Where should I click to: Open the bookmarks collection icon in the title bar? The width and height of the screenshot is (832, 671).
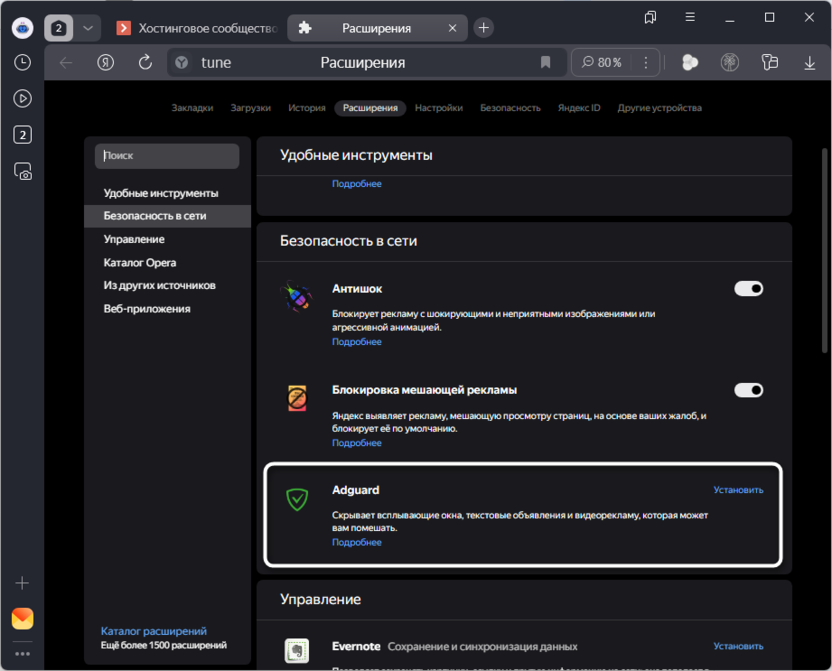tap(650, 18)
